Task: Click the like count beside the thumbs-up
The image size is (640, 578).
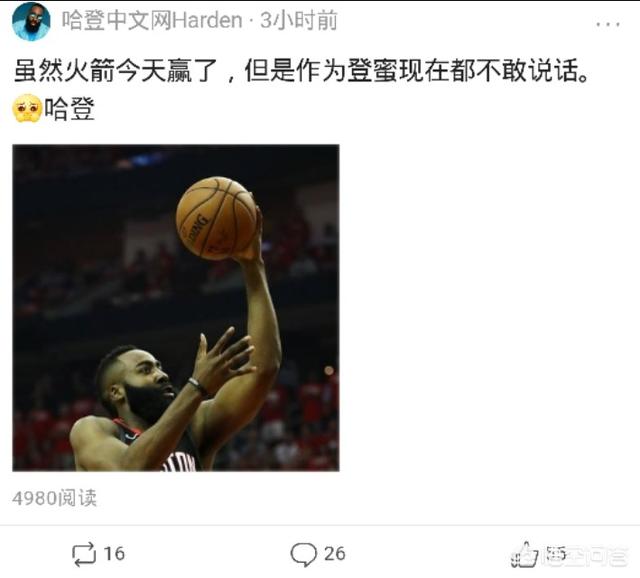Action: tap(556, 554)
